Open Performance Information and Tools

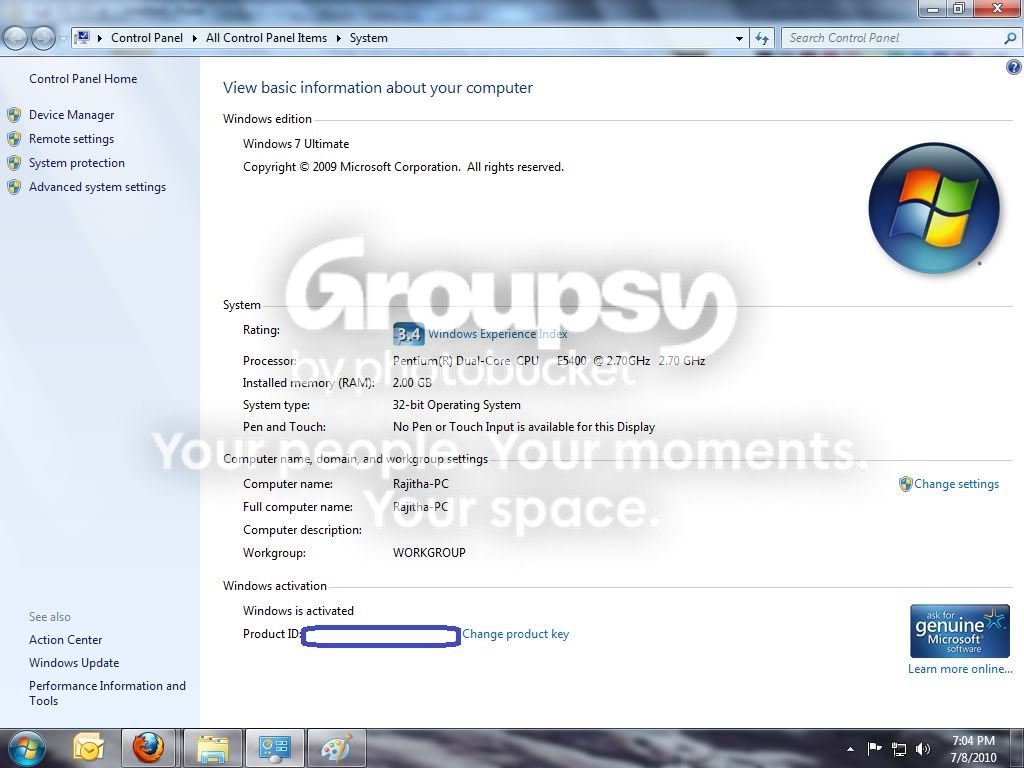[107, 693]
